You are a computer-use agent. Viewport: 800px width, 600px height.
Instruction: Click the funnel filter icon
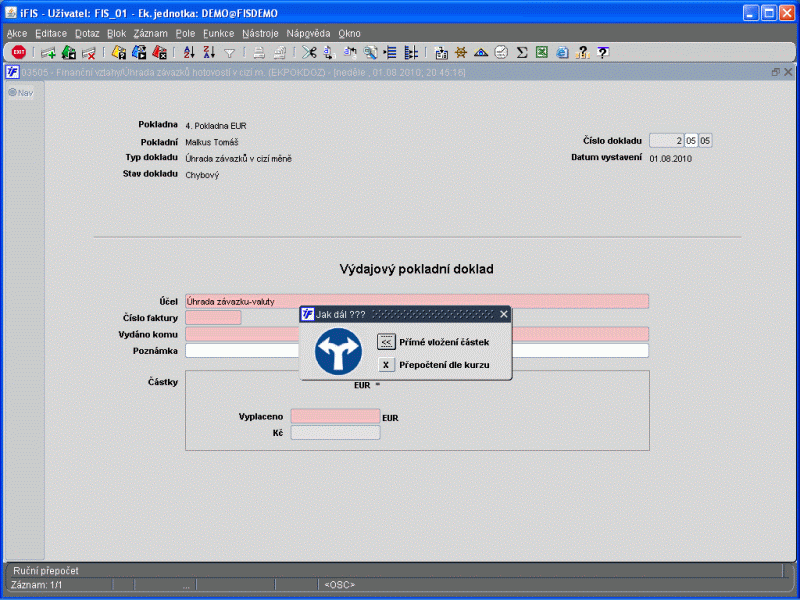tap(229, 52)
